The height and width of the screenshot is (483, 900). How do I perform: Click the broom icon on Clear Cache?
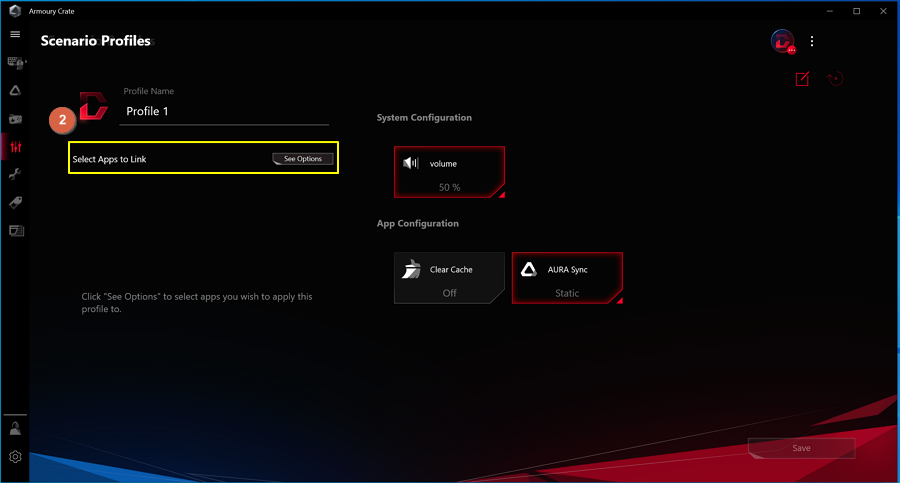411,269
